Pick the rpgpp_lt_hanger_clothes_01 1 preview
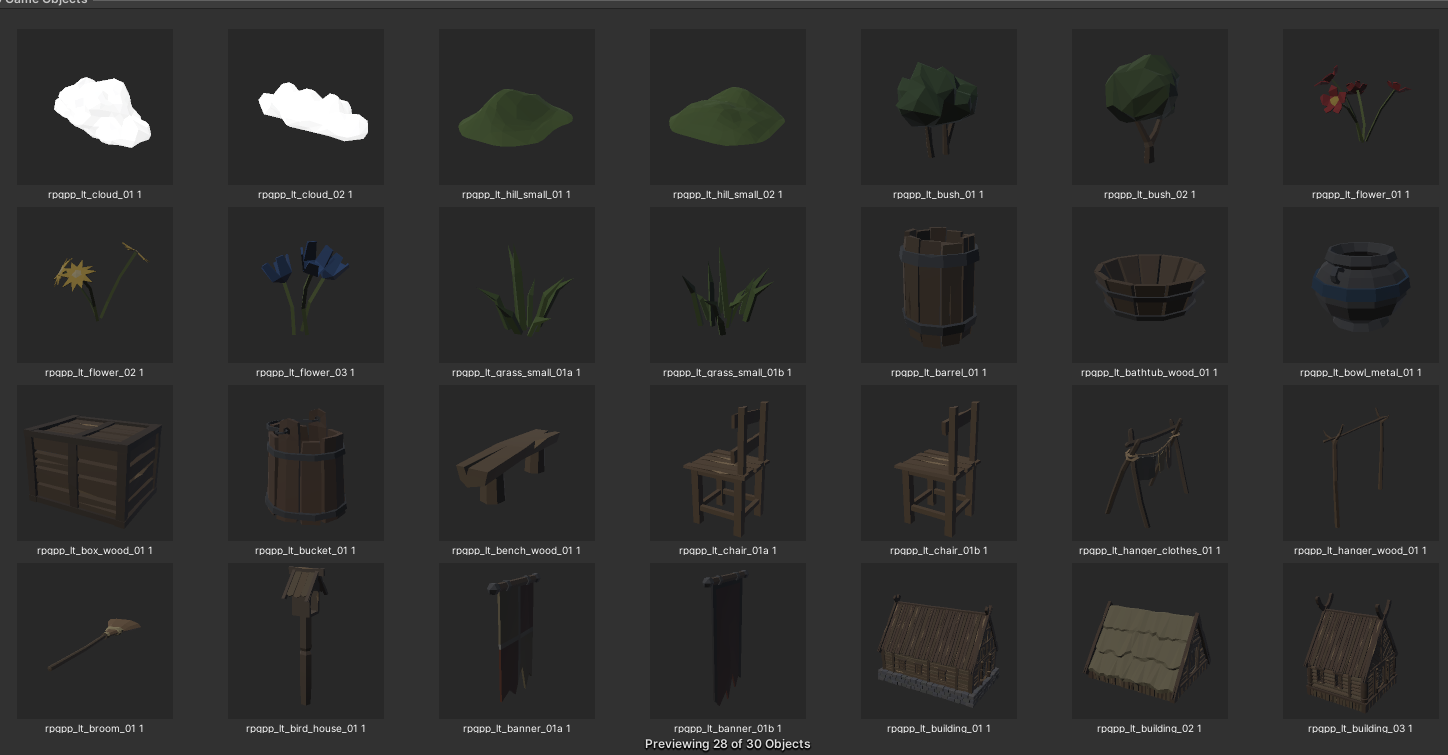The image size is (1448, 755). click(1150, 463)
